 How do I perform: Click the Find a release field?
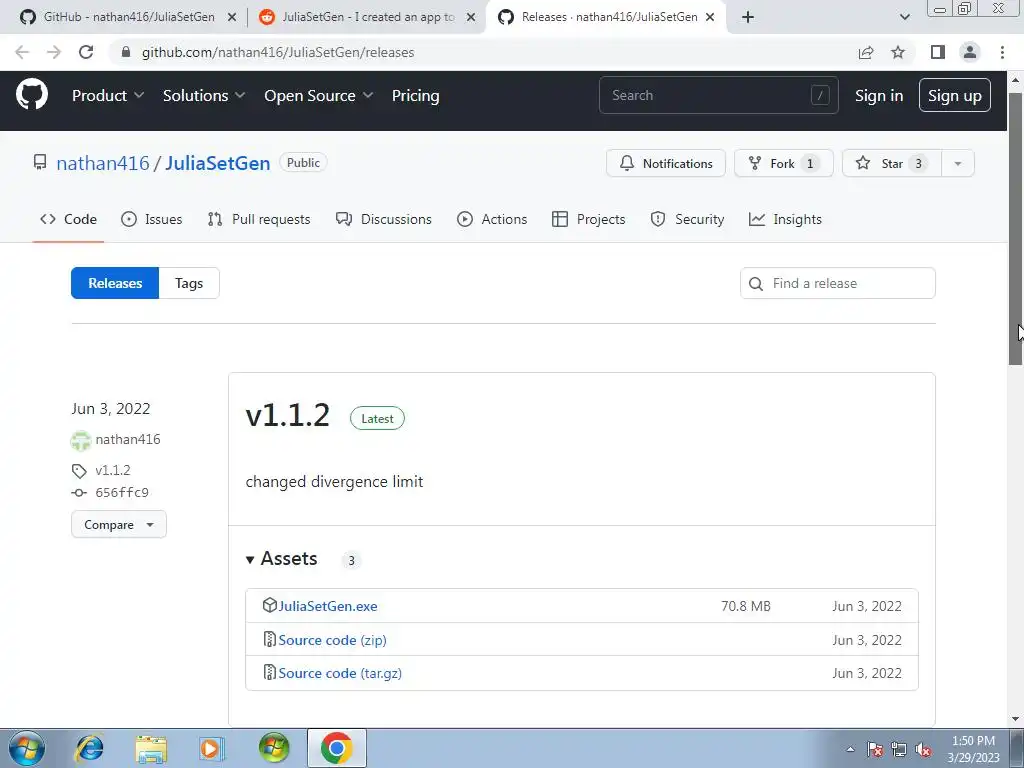click(x=838, y=283)
